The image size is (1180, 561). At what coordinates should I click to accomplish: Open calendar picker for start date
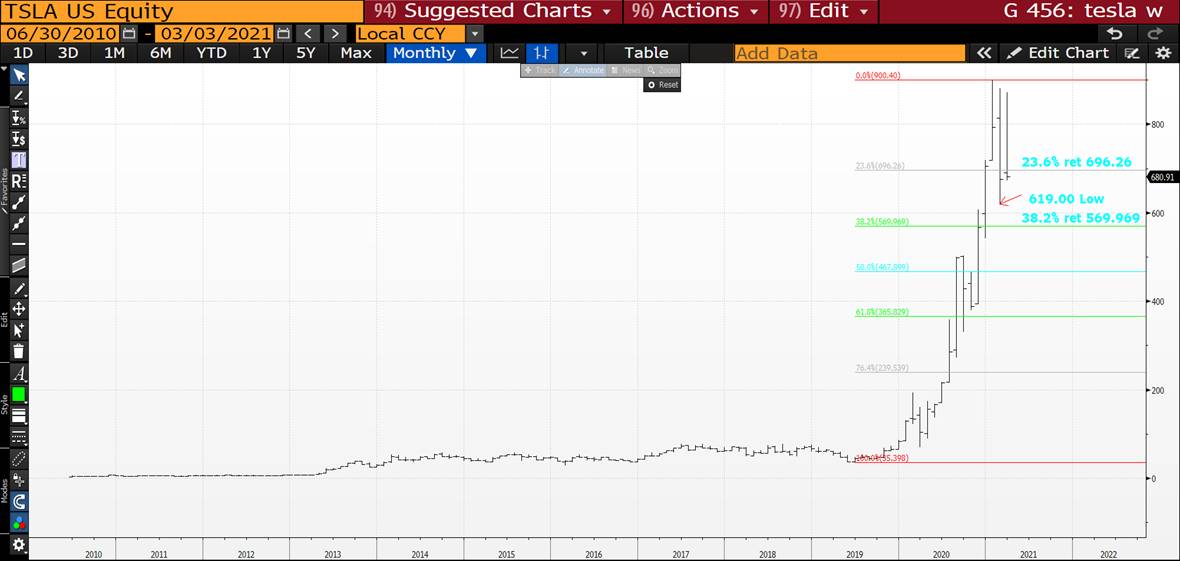pyautogui.click(x=129, y=34)
